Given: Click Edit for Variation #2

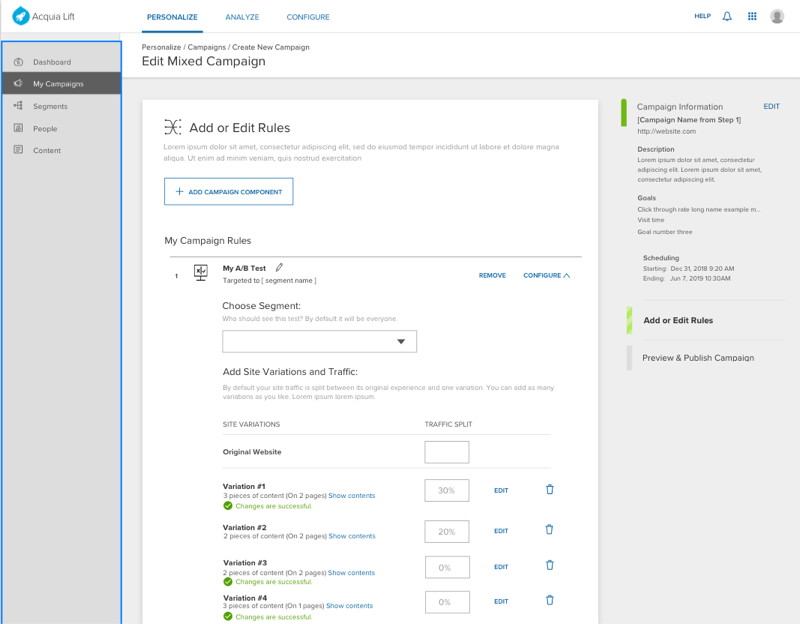Looking at the screenshot, I should 501,531.
